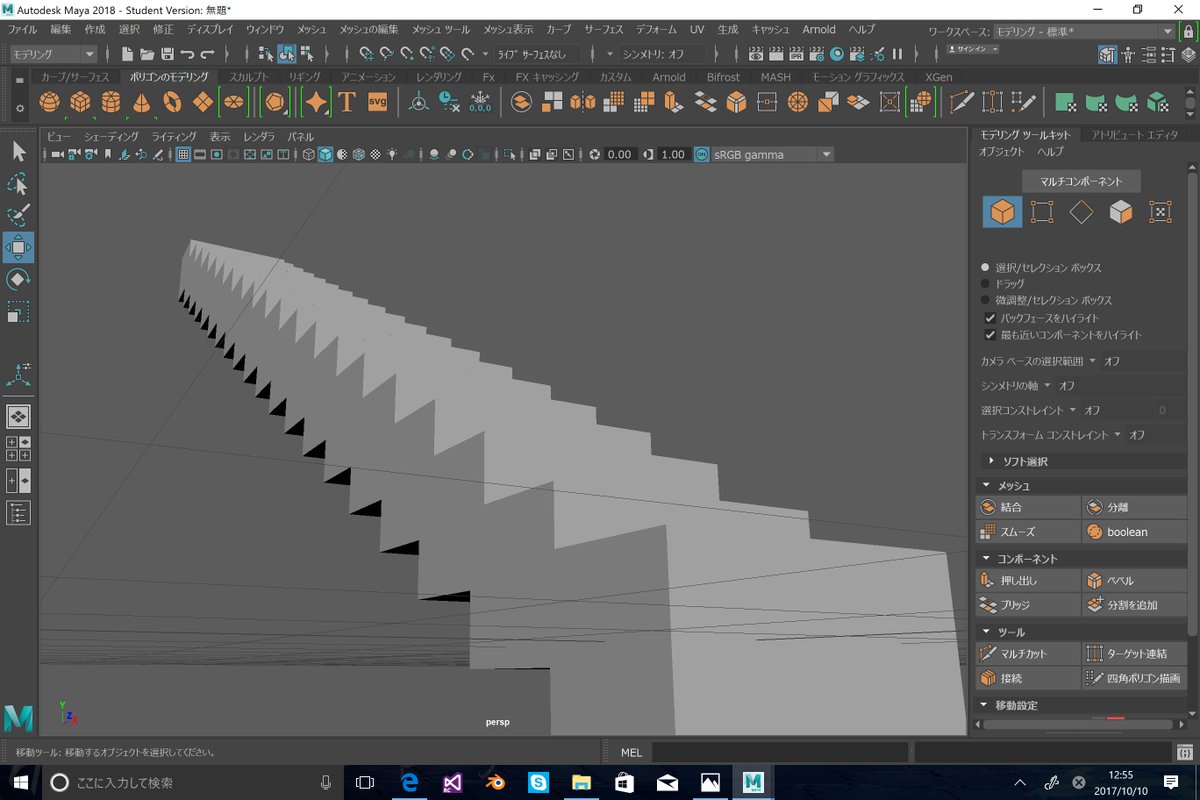Switch to the Arnold shelf tab
Image resolution: width=1200 pixels, height=800 pixels.
669,77
